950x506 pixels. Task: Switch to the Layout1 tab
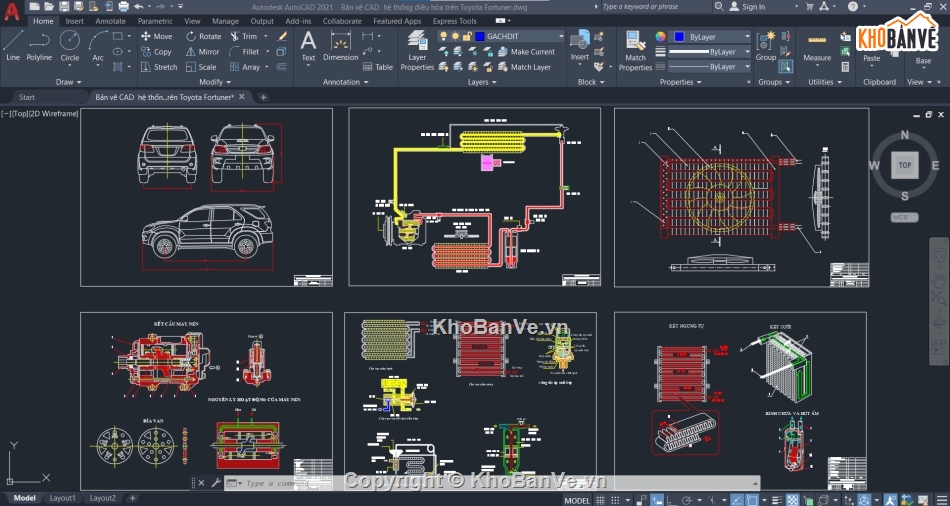coord(63,498)
